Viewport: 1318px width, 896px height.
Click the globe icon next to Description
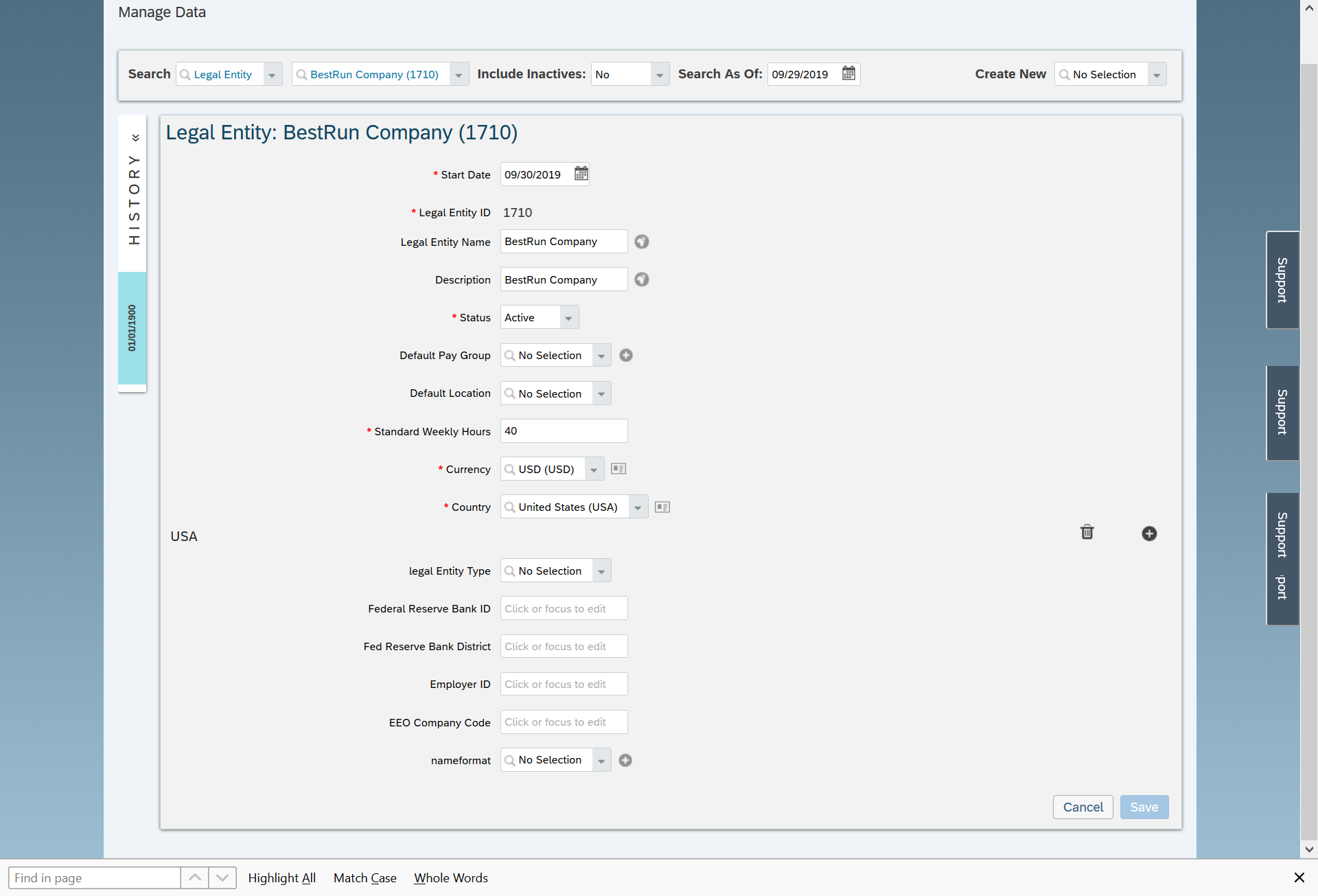(x=641, y=278)
